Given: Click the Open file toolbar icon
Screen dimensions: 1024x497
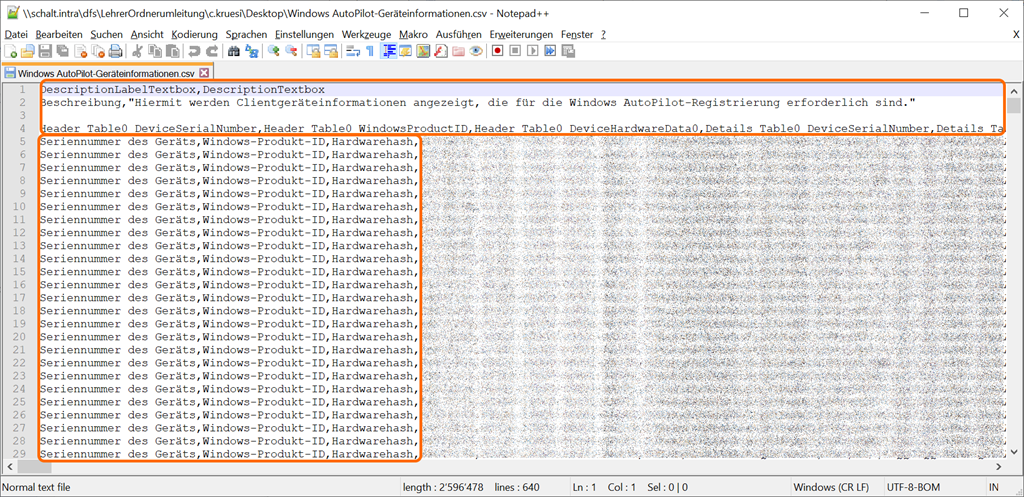Looking at the screenshot, I should pyautogui.click(x=27, y=51).
